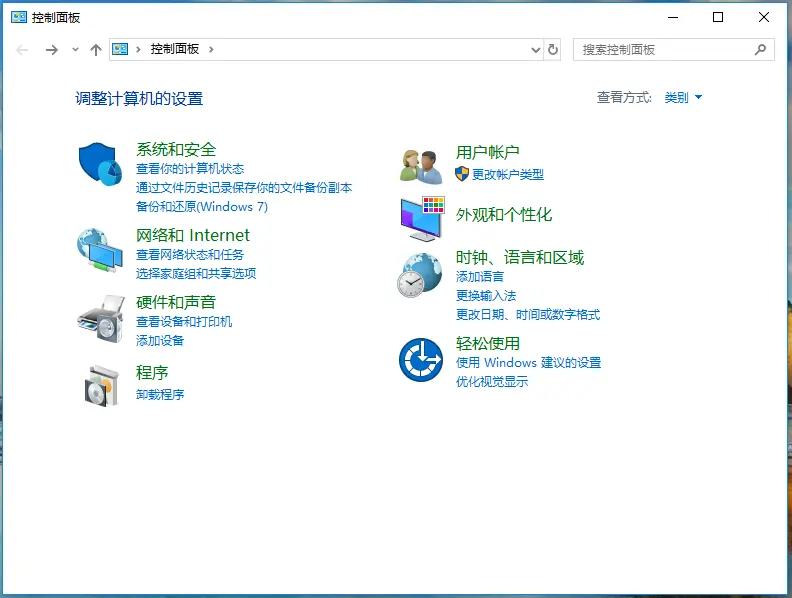Click the 控制面板 breadcrumb in address bar
The height and width of the screenshot is (598, 792).
175,49
